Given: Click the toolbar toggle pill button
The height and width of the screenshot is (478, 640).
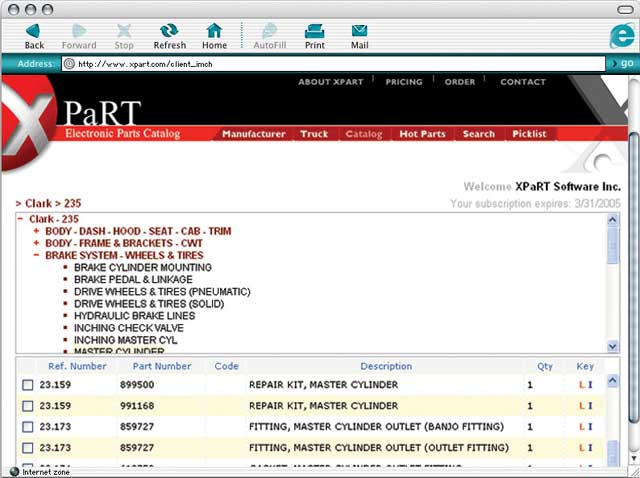Looking at the screenshot, I should [625, 9].
